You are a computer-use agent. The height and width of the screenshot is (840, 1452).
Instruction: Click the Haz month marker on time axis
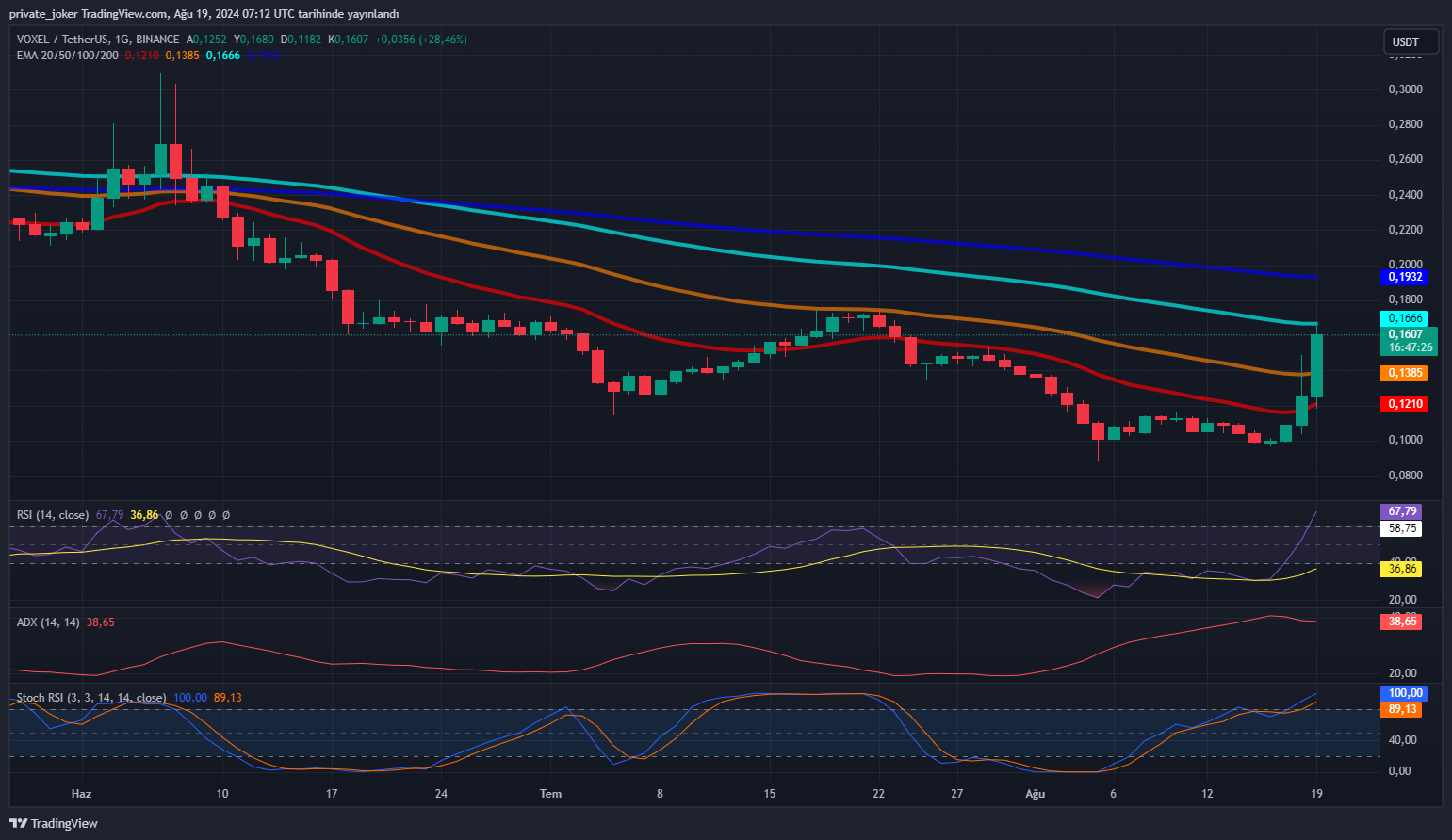[x=82, y=794]
